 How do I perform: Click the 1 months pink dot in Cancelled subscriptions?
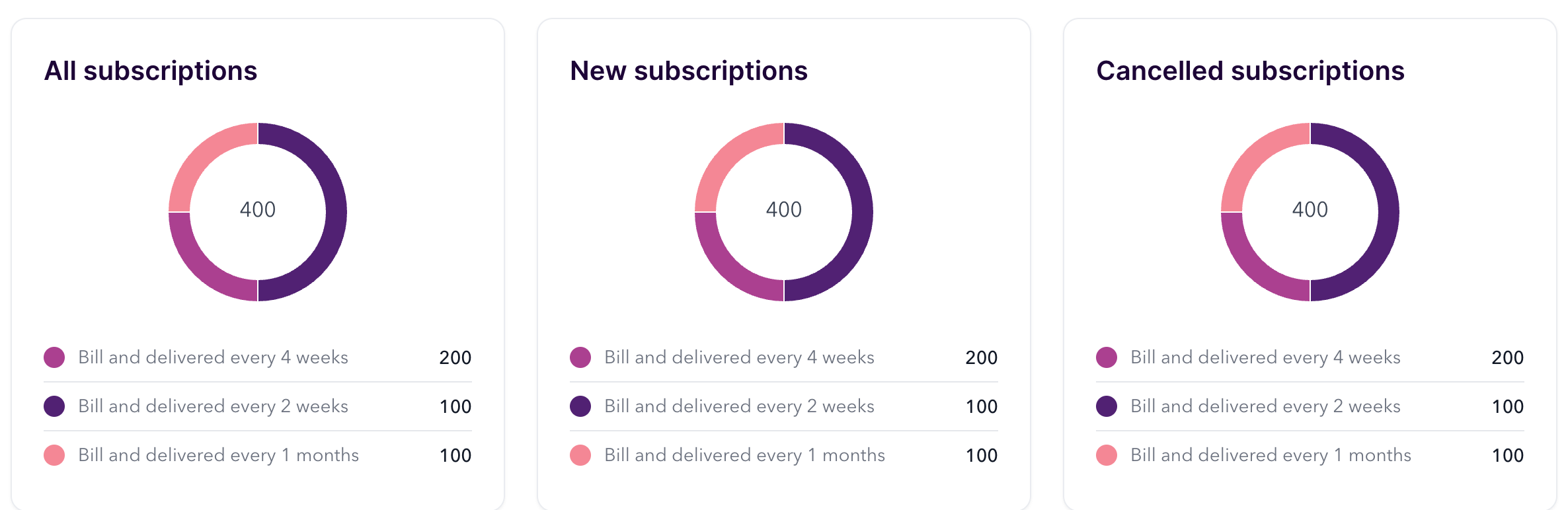coord(1107,455)
